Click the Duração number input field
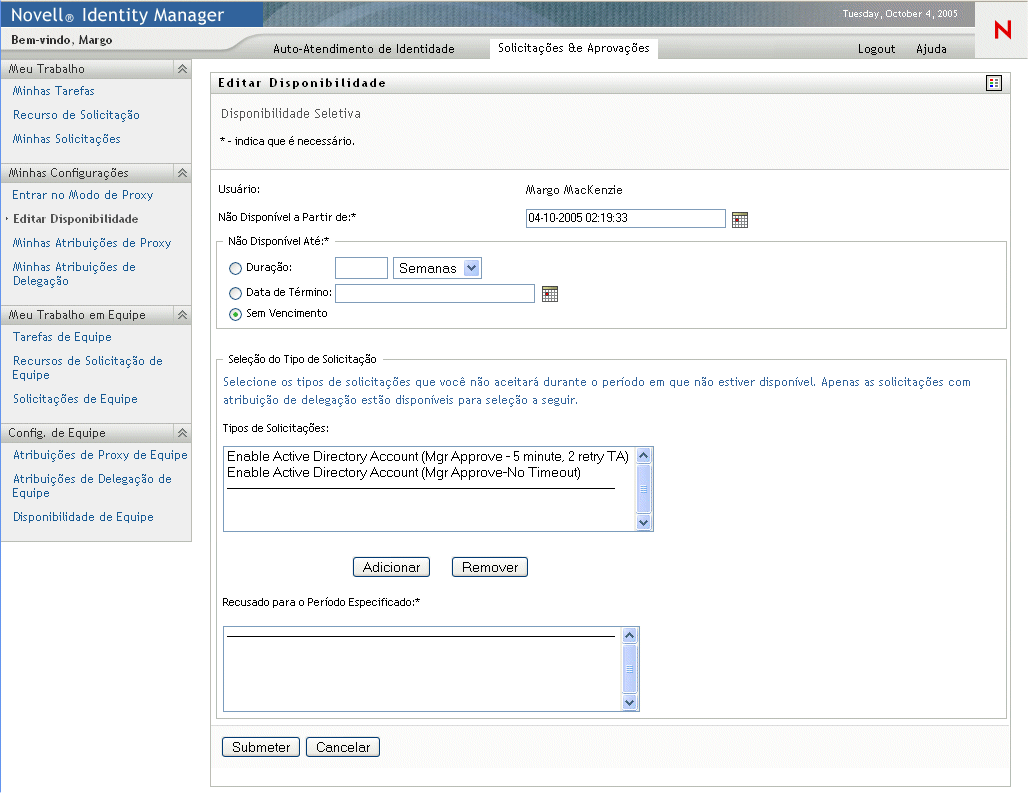This screenshot has width=1028, height=793. (361, 268)
